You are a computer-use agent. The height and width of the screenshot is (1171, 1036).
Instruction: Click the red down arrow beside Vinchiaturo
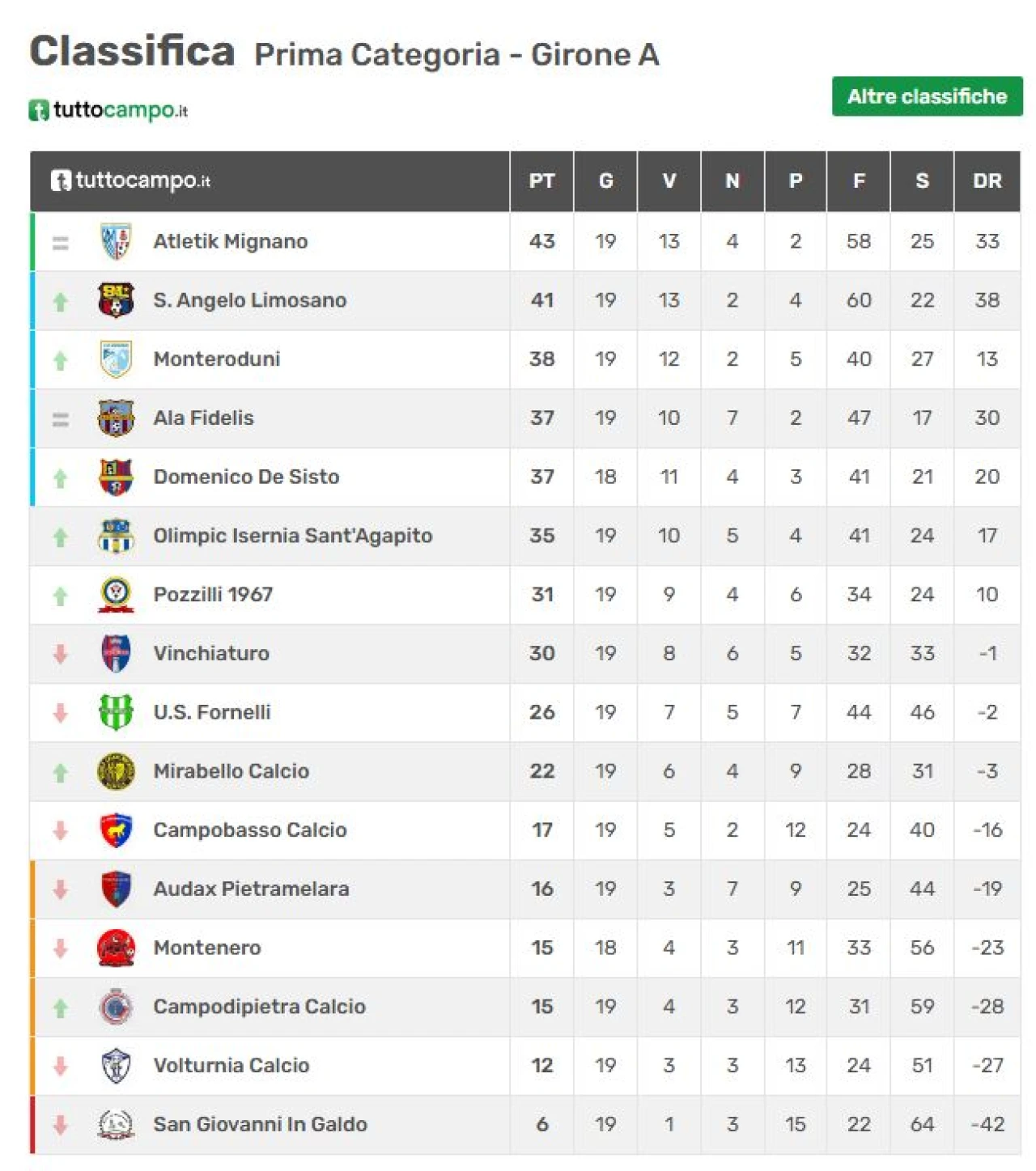point(60,654)
